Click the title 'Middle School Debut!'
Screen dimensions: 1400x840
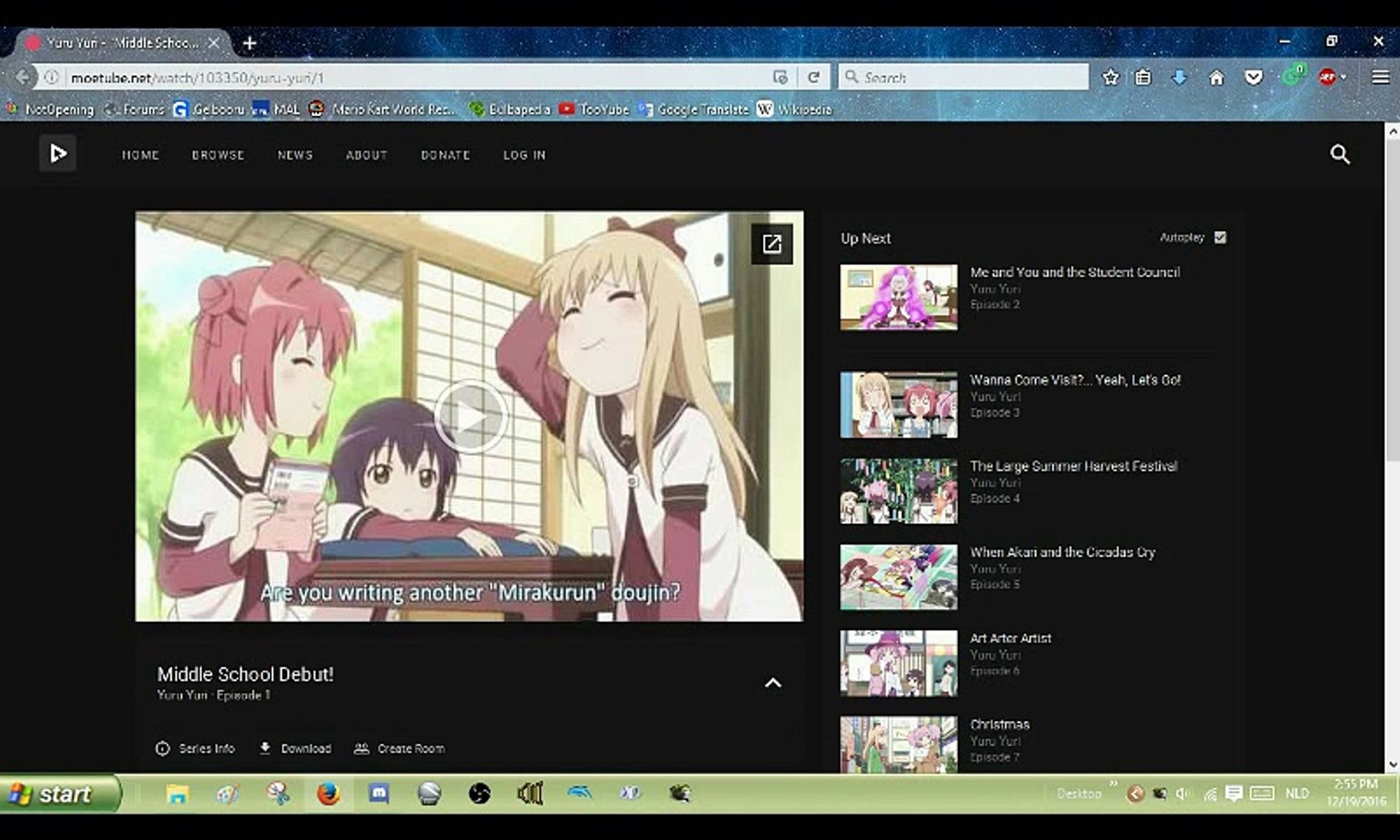point(245,674)
